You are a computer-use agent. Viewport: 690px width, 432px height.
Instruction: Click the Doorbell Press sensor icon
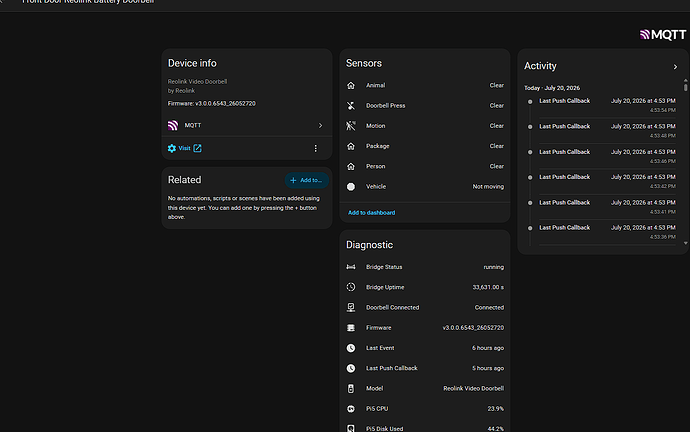tap(351, 106)
